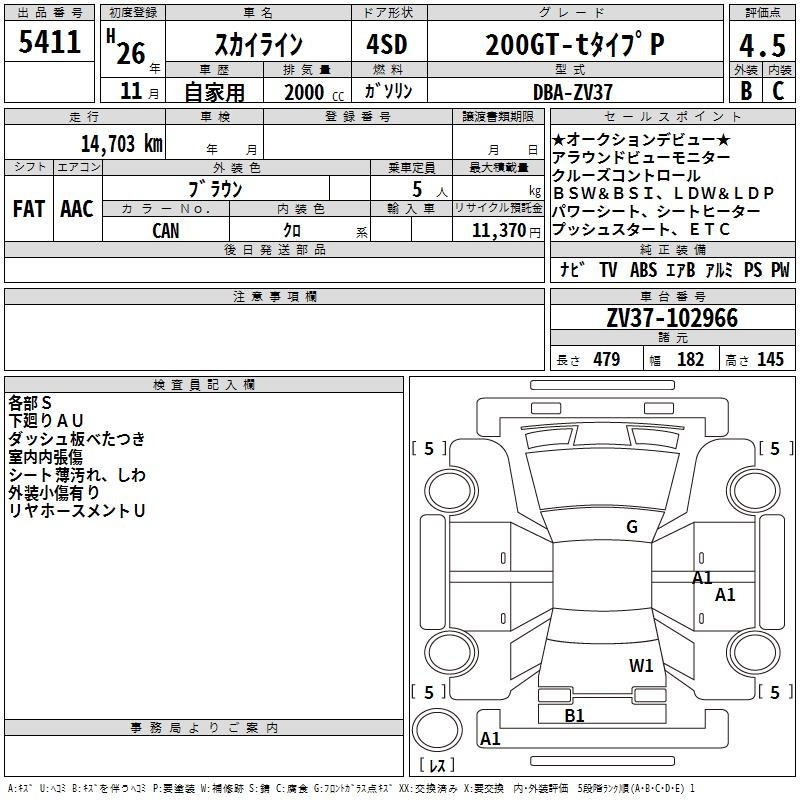The width and height of the screenshot is (800, 800).
Task: Click registration month 11月
Action: point(140,92)
